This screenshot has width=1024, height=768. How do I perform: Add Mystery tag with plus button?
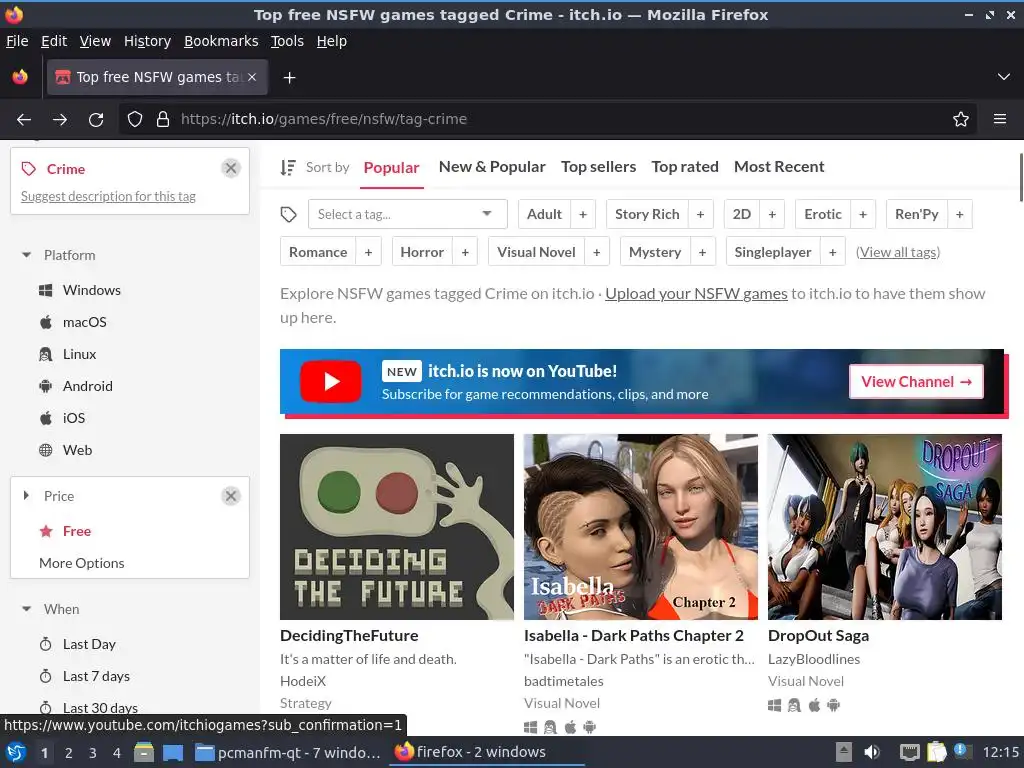click(x=702, y=252)
